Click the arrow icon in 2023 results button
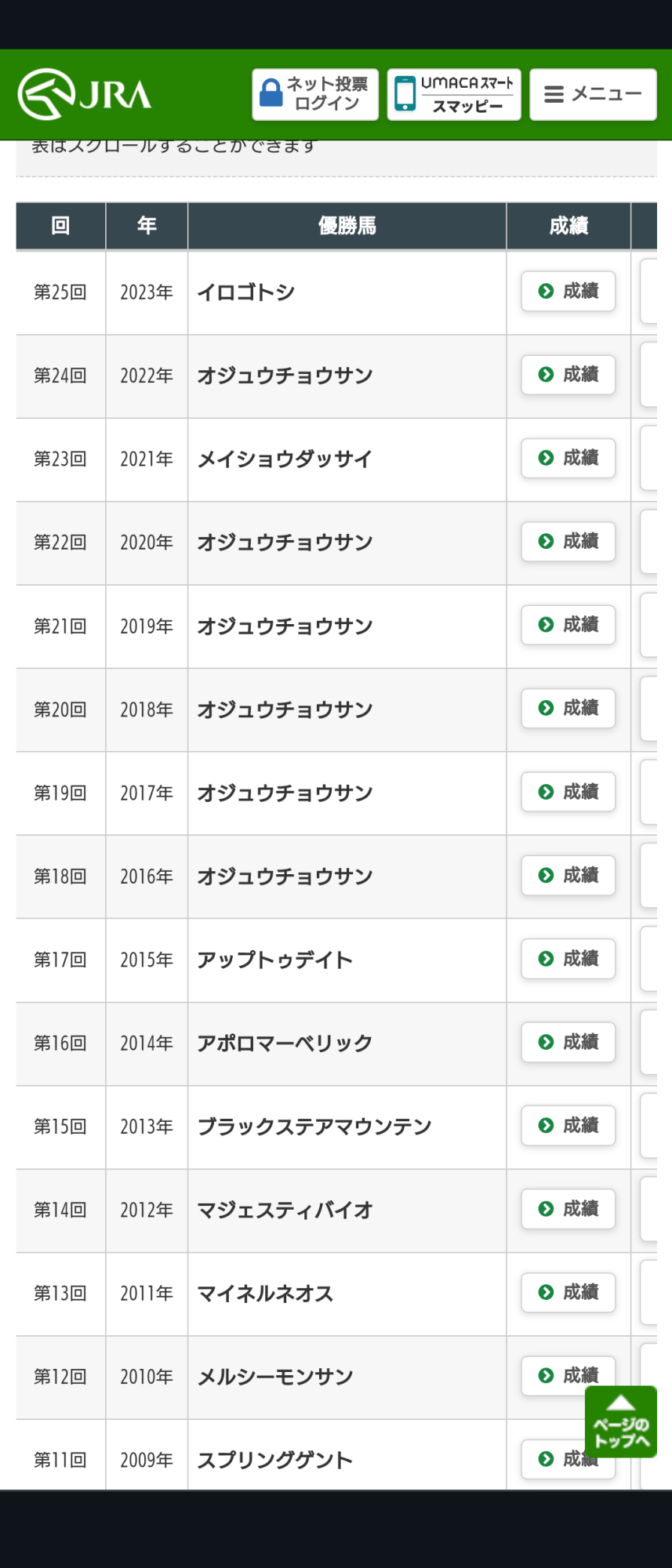 (547, 292)
